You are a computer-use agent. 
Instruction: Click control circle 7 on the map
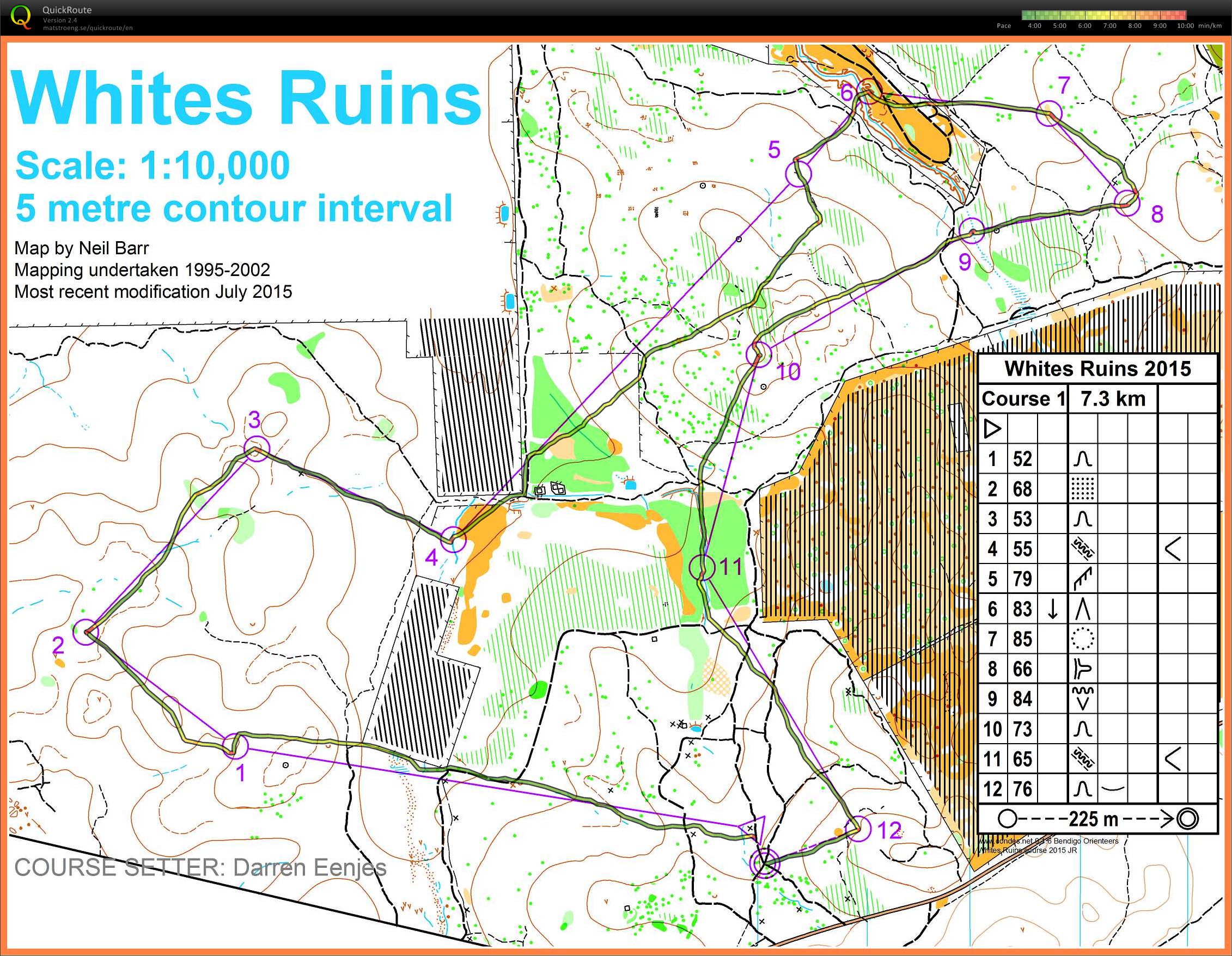[x=1049, y=113]
